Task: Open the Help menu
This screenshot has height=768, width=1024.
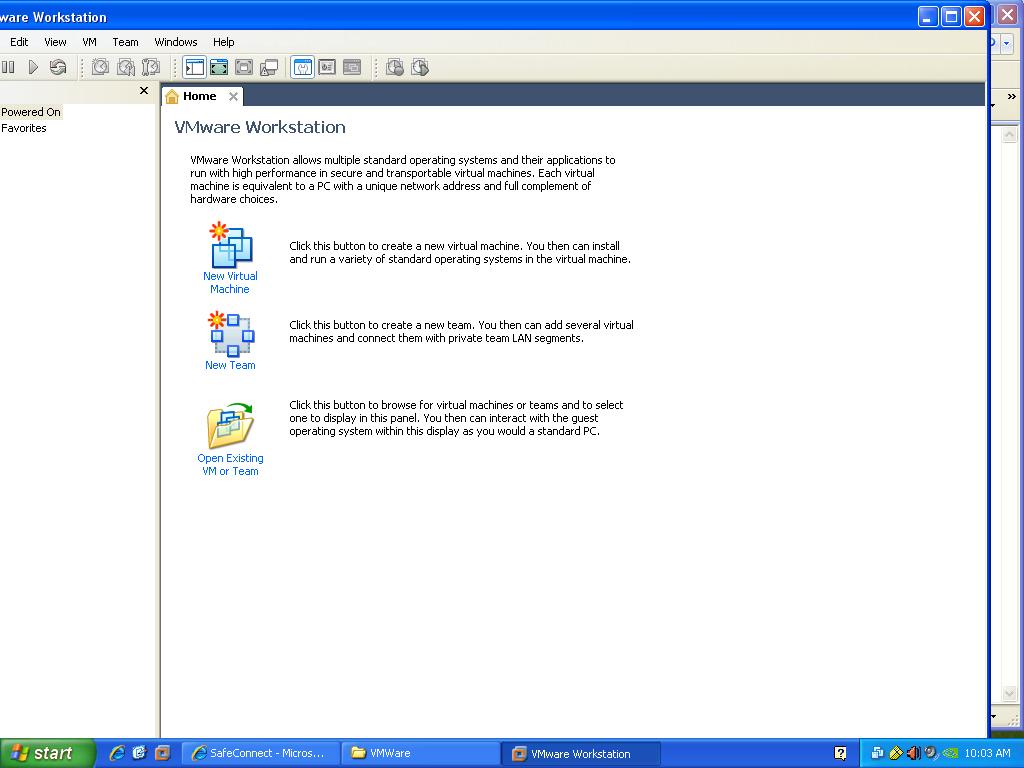Action: pyautogui.click(x=223, y=42)
